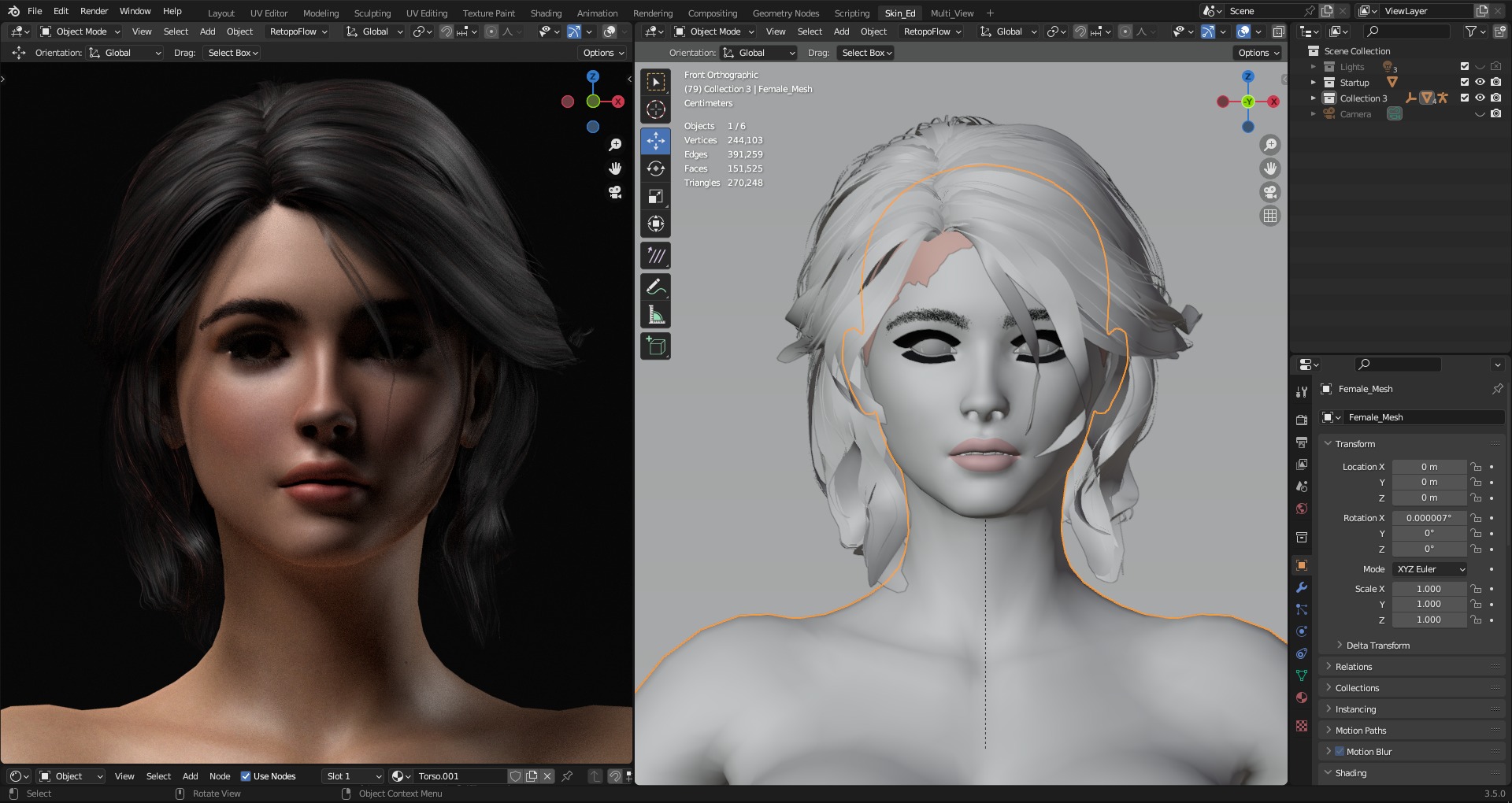
Task: Select the Move tool in the toolbar
Action: pos(656,141)
